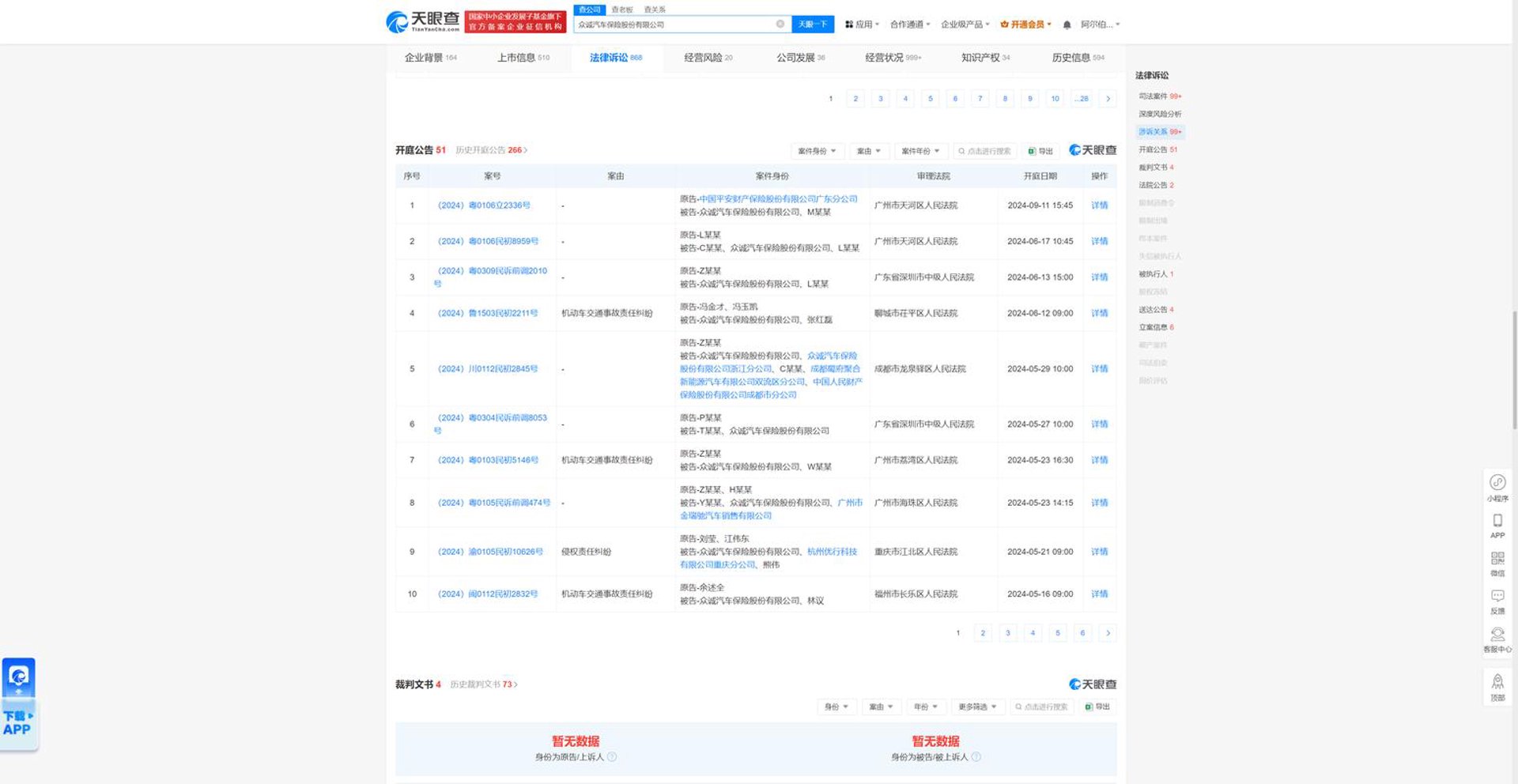Click the help icon beside 身份为被告/被上诉人
The image size is (1518, 784).
pyautogui.click(x=976, y=757)
